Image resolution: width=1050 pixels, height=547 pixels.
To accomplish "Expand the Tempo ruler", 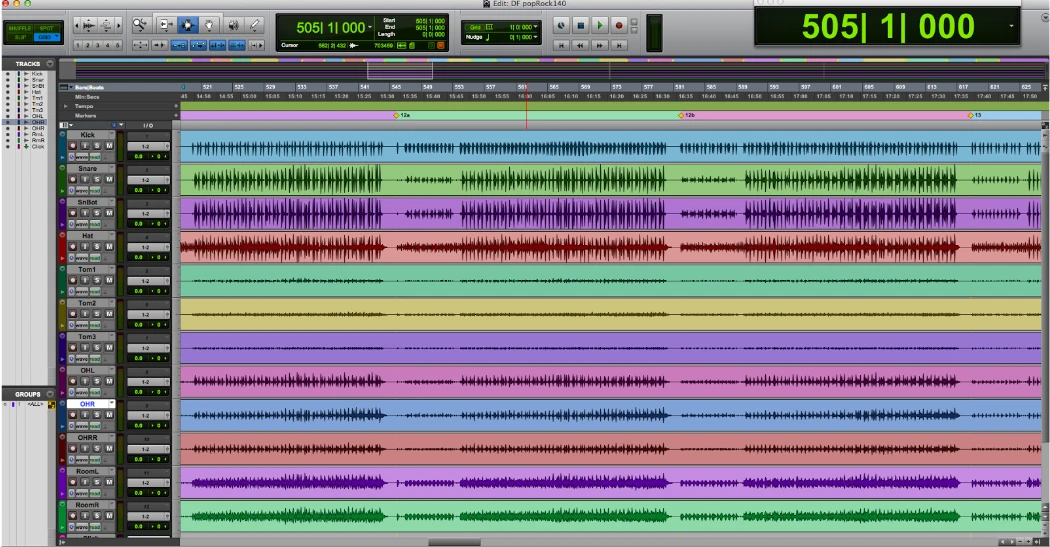I will 66,105.
